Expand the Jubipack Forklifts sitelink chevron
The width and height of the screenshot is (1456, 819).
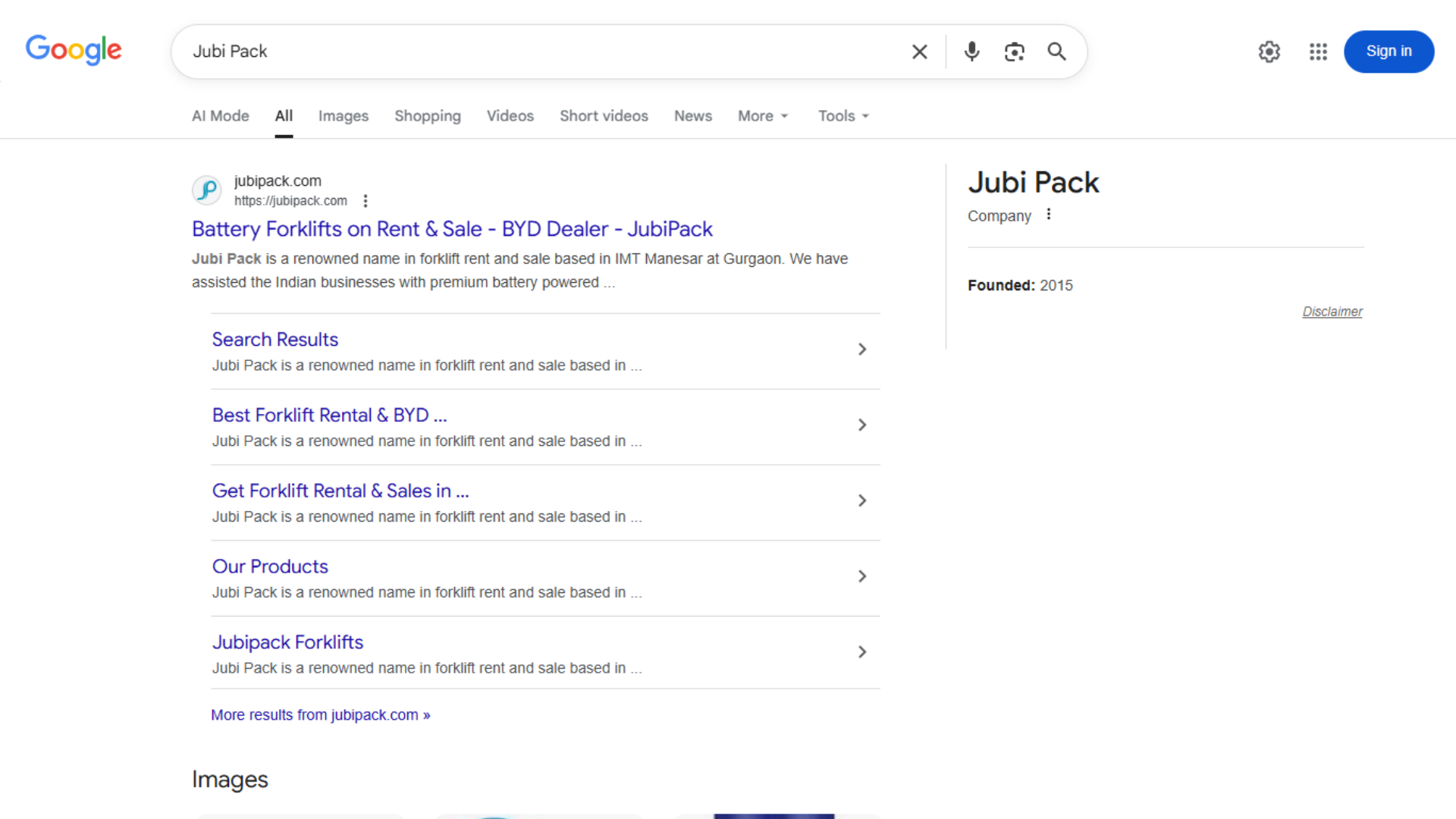(862, 652)
